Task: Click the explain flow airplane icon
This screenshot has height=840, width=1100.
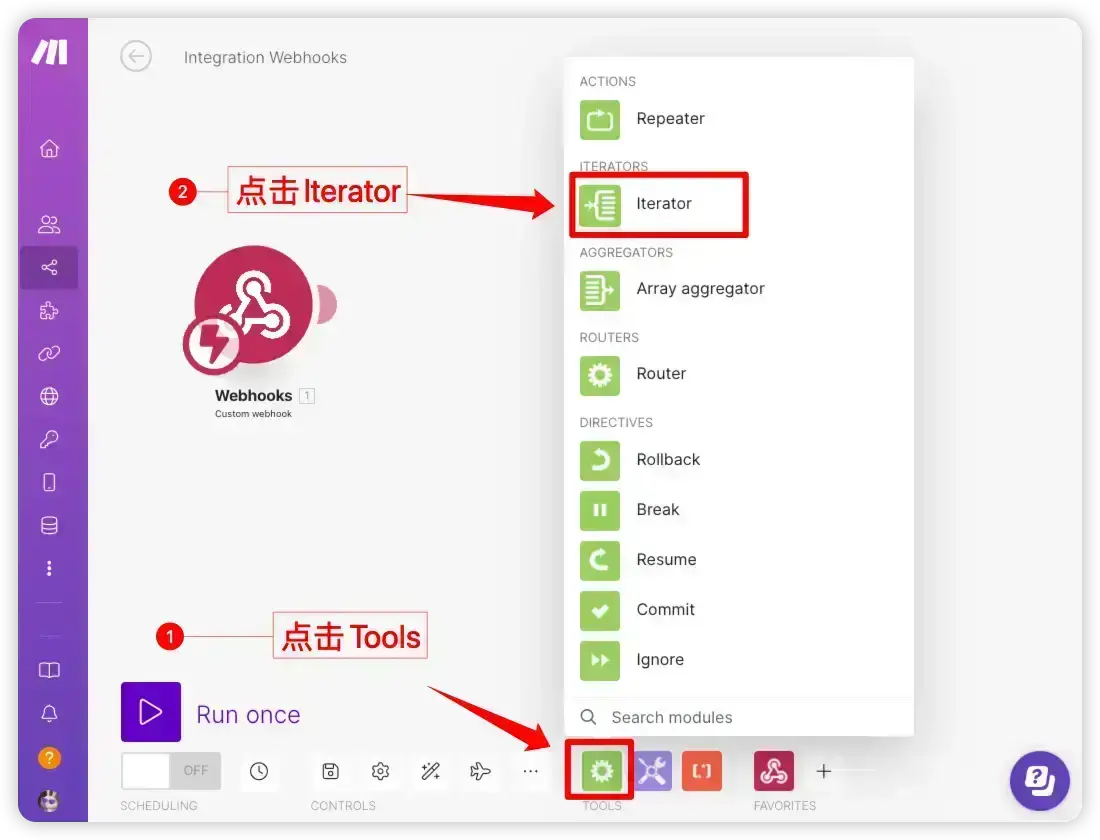Action: point(480,771)
